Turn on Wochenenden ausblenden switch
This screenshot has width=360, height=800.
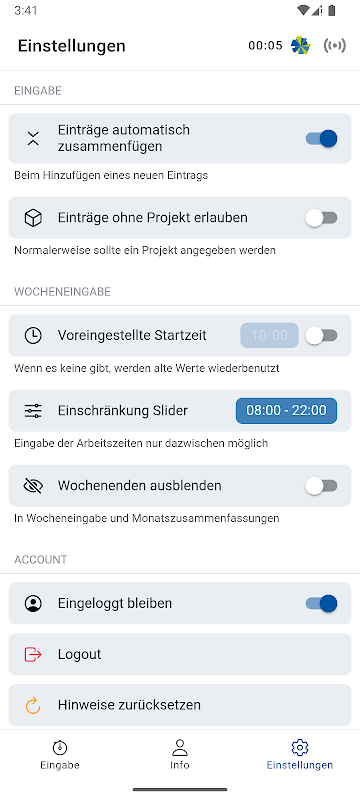pyautogui.click(x=322, y=486)
